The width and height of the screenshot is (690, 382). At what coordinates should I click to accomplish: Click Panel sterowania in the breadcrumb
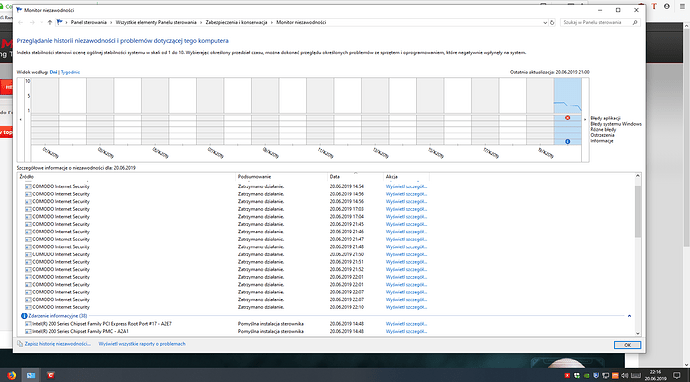[x=88, y=22]
